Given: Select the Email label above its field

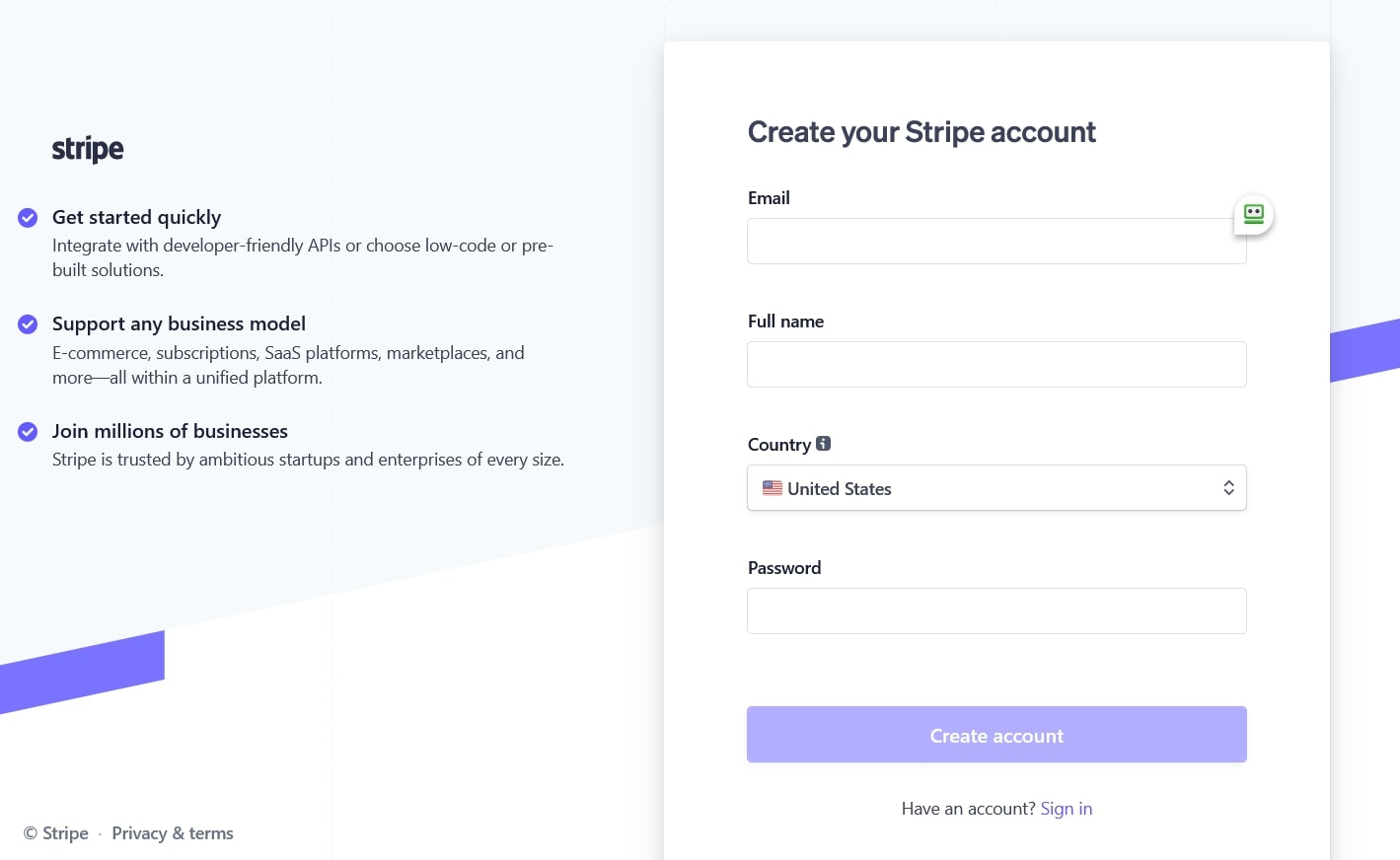Looking at the screenshot, I should pos(769,197).
